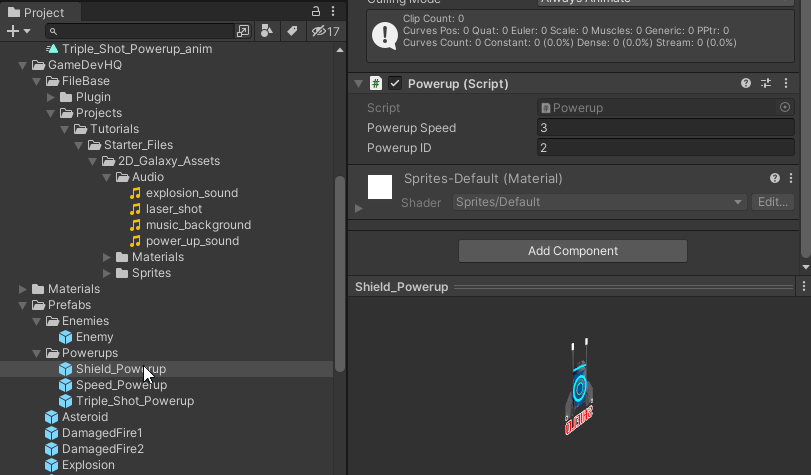Open Powerup script component options menu
Screen dimensions: 811x475
coord(786,83)
